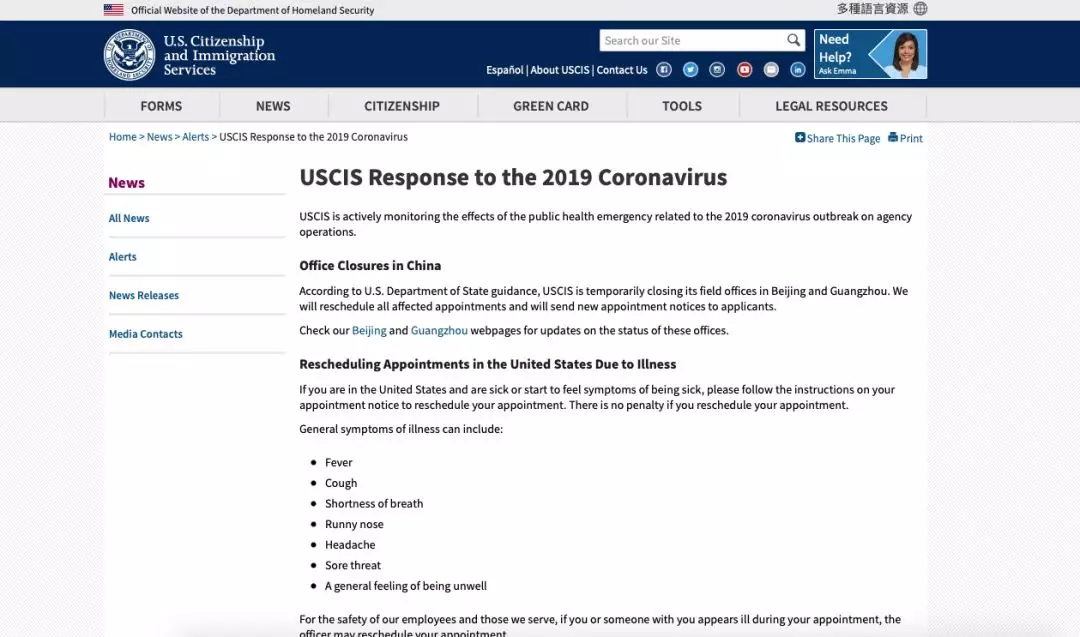Open the multilingual resources link 多種語言資源
Screen dimensions: 1080x637
coord(873,9)
